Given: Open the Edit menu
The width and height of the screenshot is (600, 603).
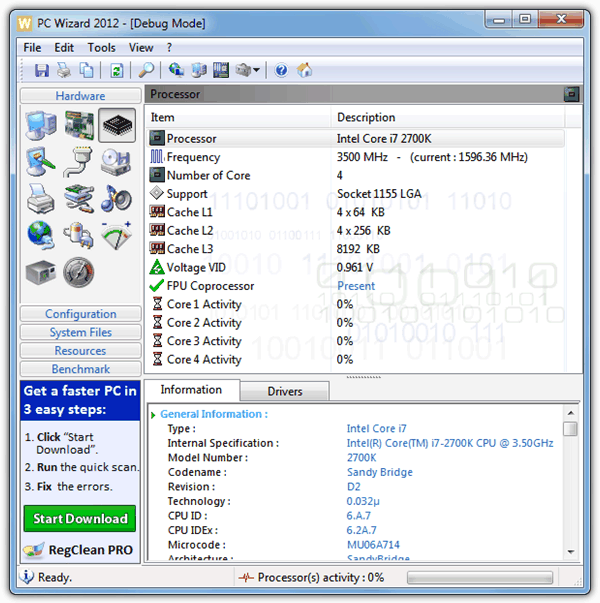Looking at the screenshot, I should [x=64, y=48].
